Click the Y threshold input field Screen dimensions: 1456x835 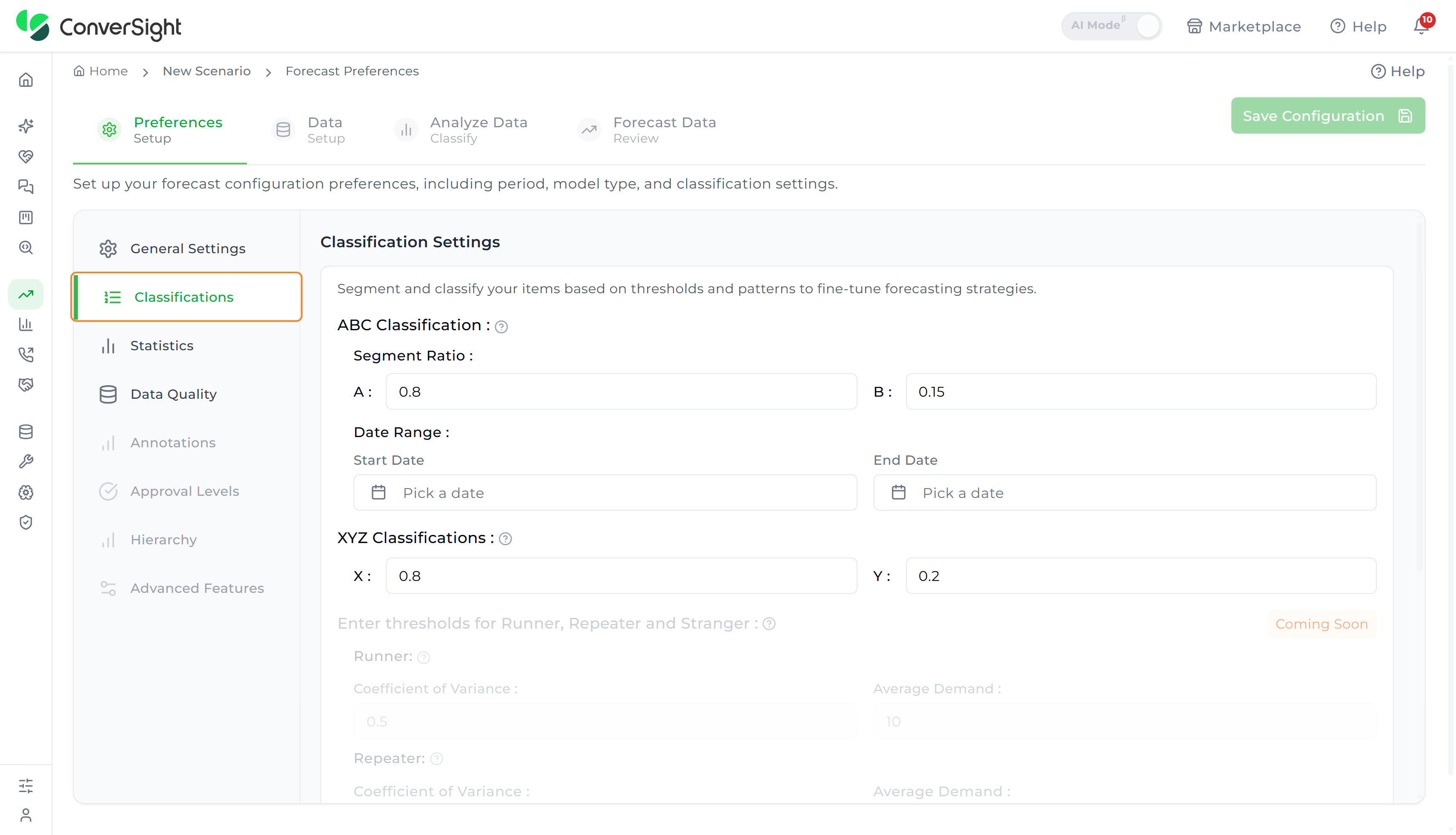coord(1141,576)
